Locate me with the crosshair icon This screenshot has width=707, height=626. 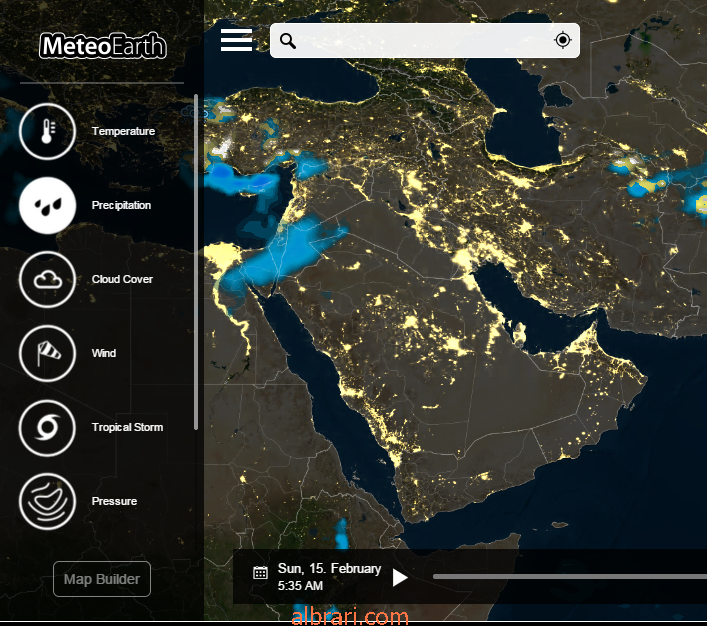pos(562,40)
